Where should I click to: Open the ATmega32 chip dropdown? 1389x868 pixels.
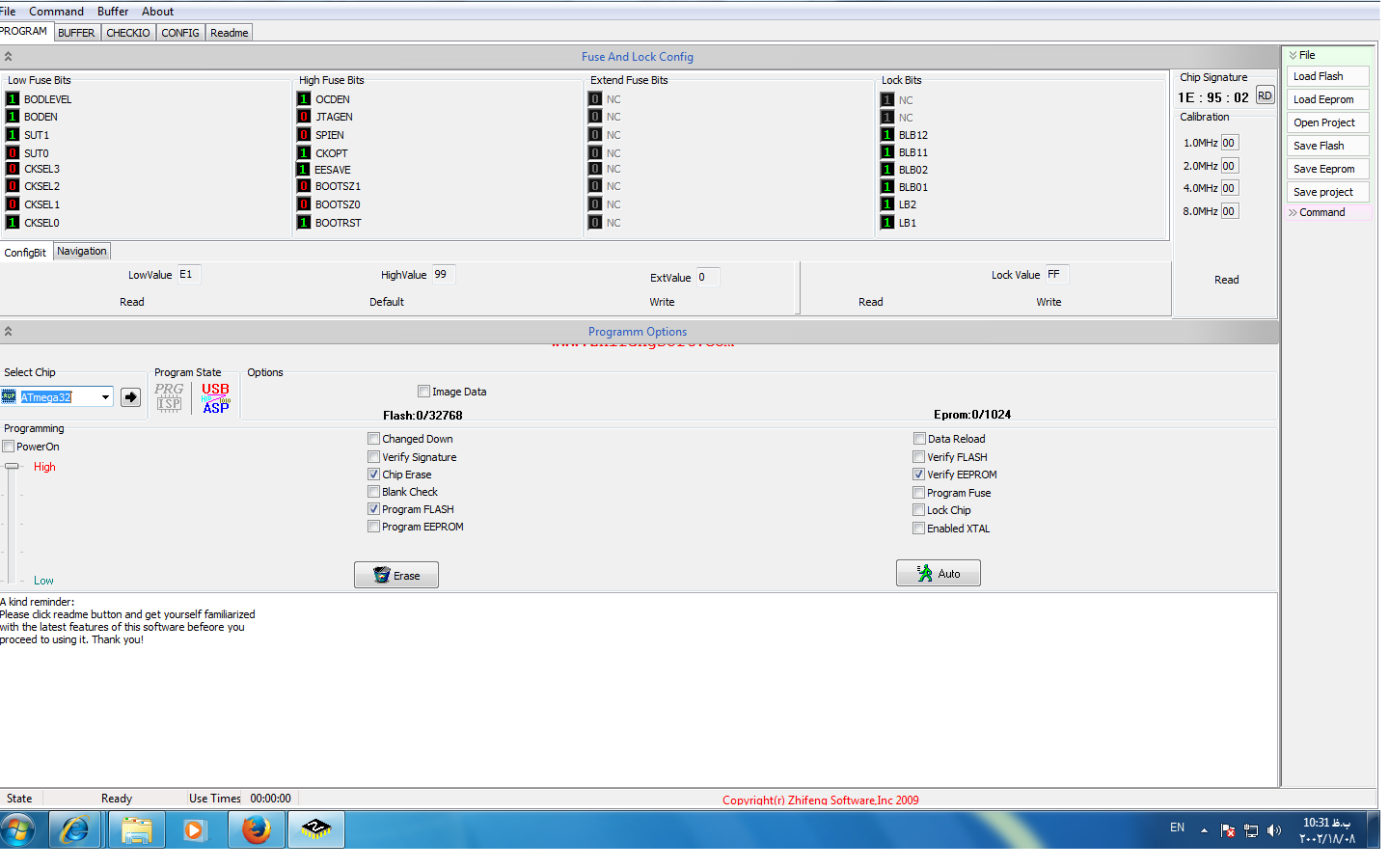(x=105, y=397)
